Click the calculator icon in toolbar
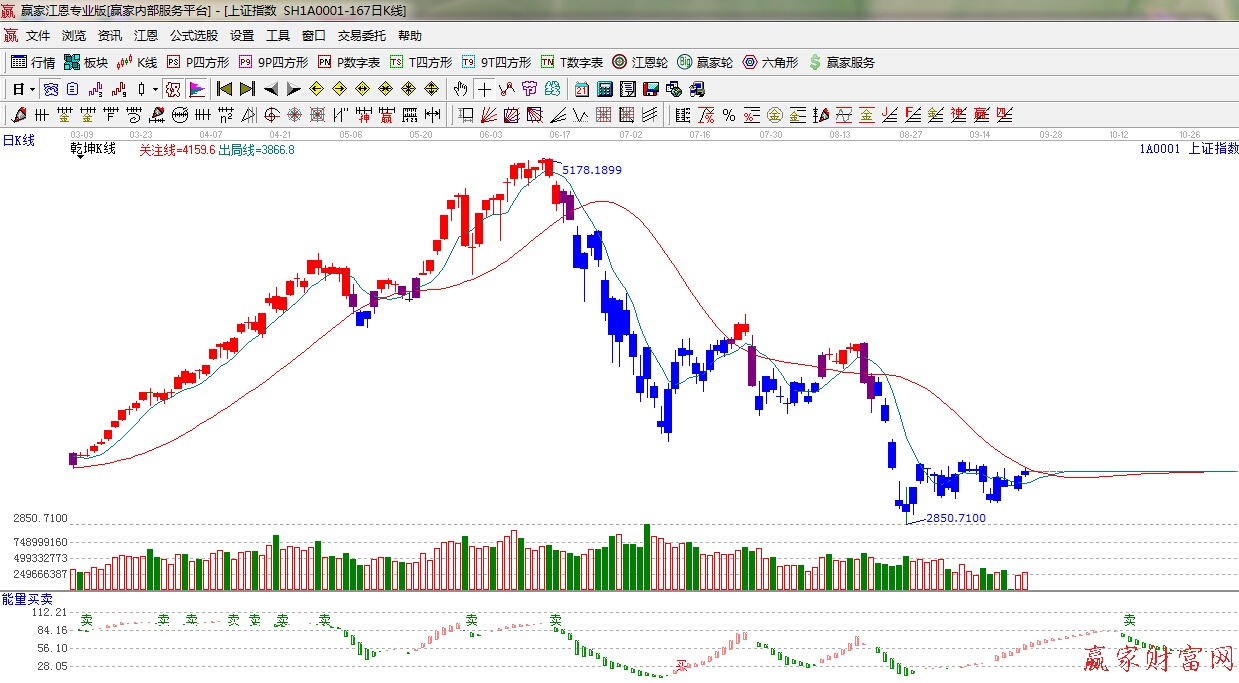The height and width of the screenshot is (683, 1239). click(604, 89)
